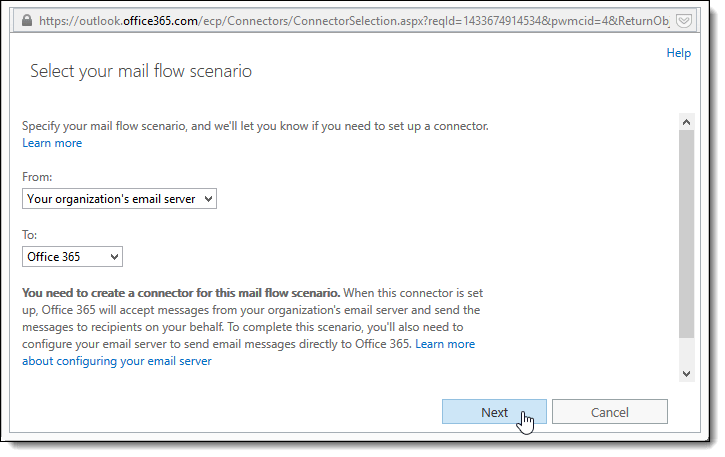The height and width of the screenshot is (457, 725).
Task: Click the padlock icon in the address bar
Action: coord(28,20)
